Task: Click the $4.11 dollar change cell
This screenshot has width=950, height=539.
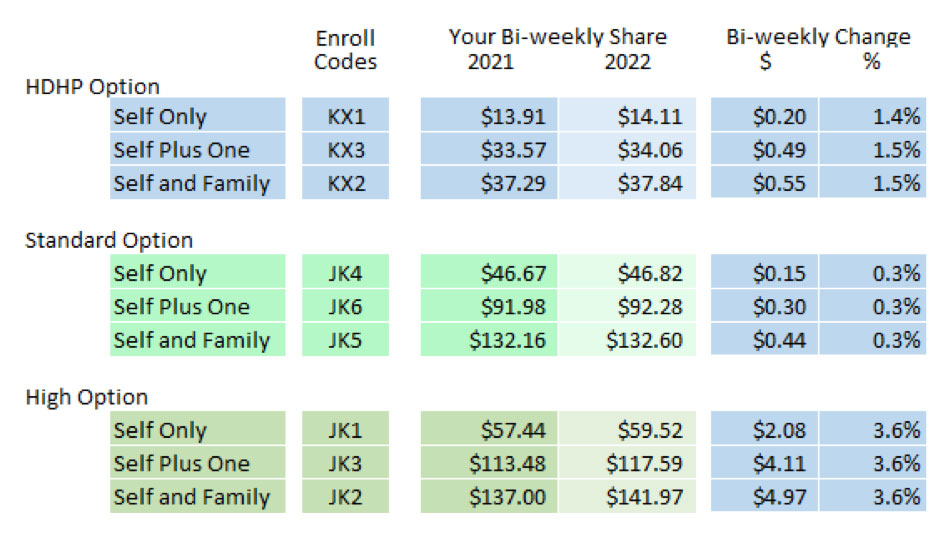Action: coord(764,463)
